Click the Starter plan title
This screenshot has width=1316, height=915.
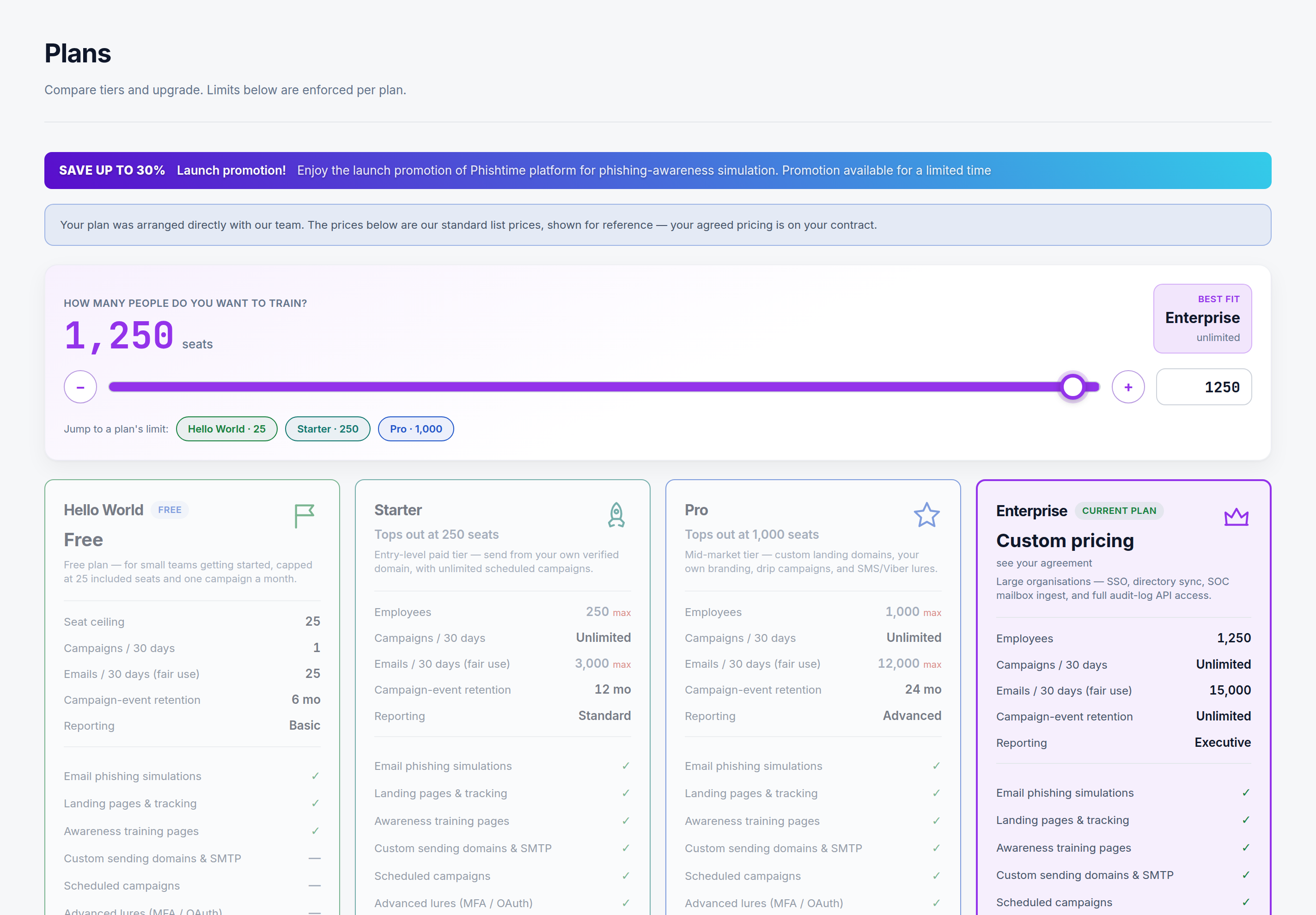(398, 510)
